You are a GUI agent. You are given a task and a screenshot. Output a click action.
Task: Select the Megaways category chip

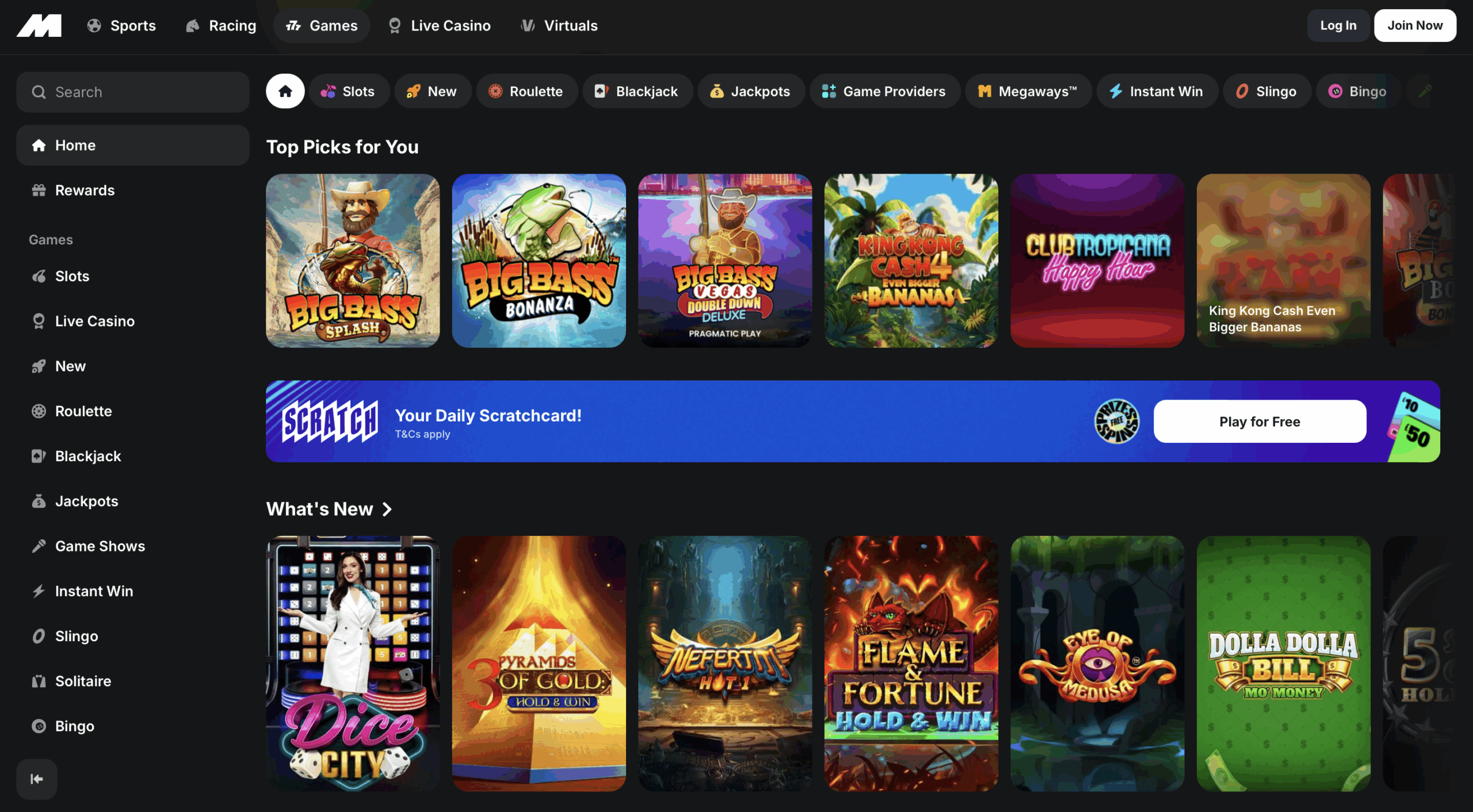pos(1028,91)
